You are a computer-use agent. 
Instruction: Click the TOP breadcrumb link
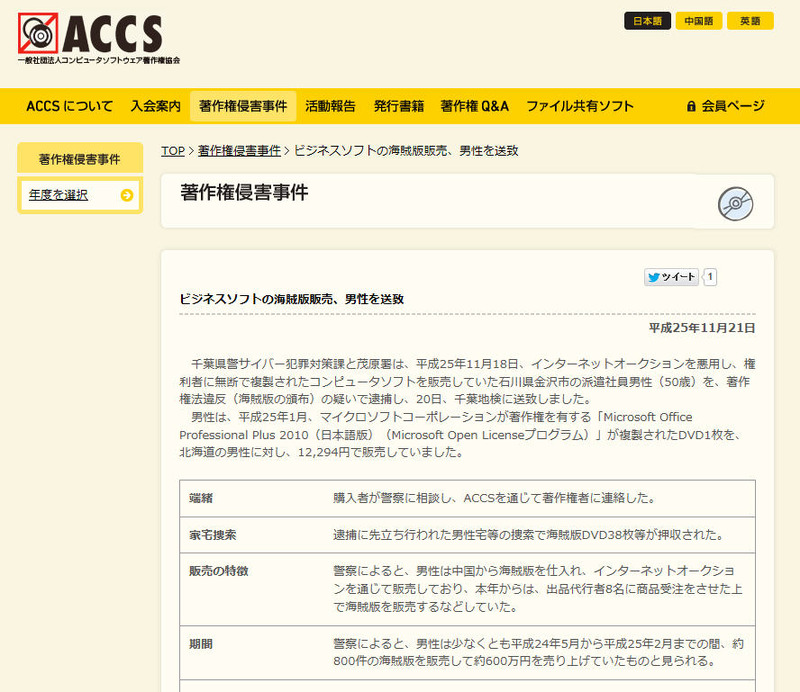[173, 151]
